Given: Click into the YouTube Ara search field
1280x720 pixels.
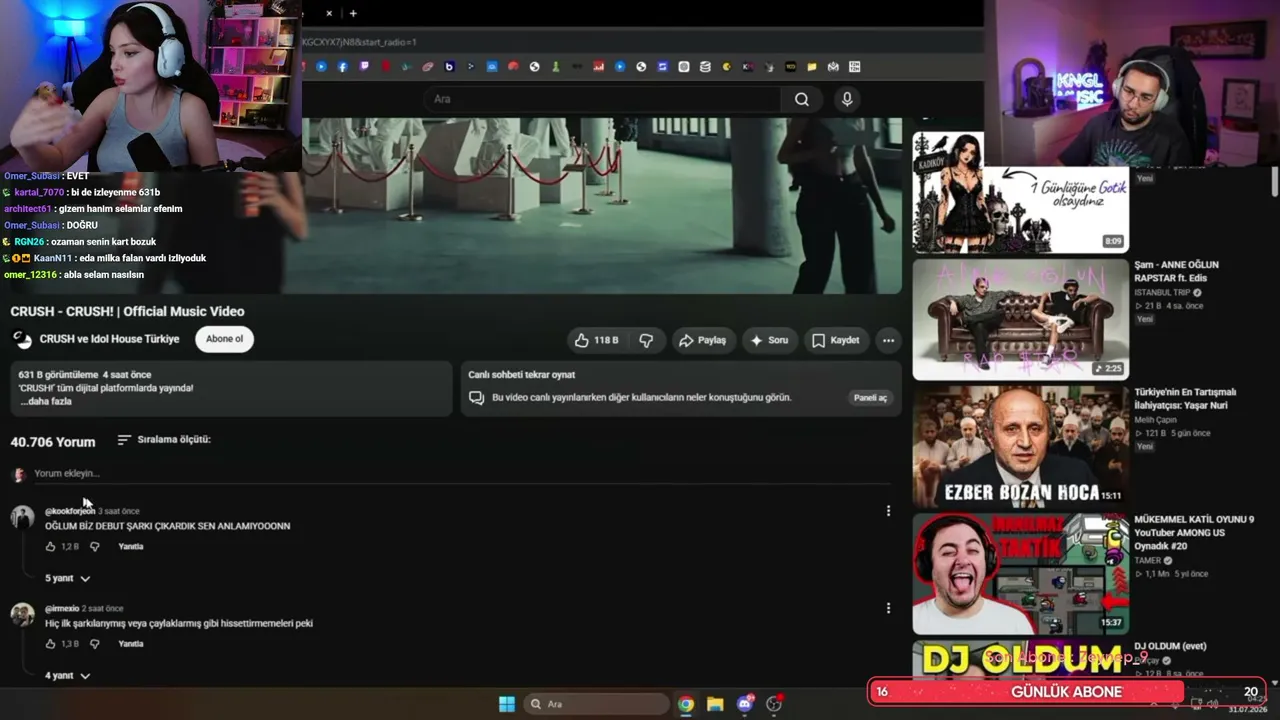Looking at the screenshot, I should coord(603,99).
